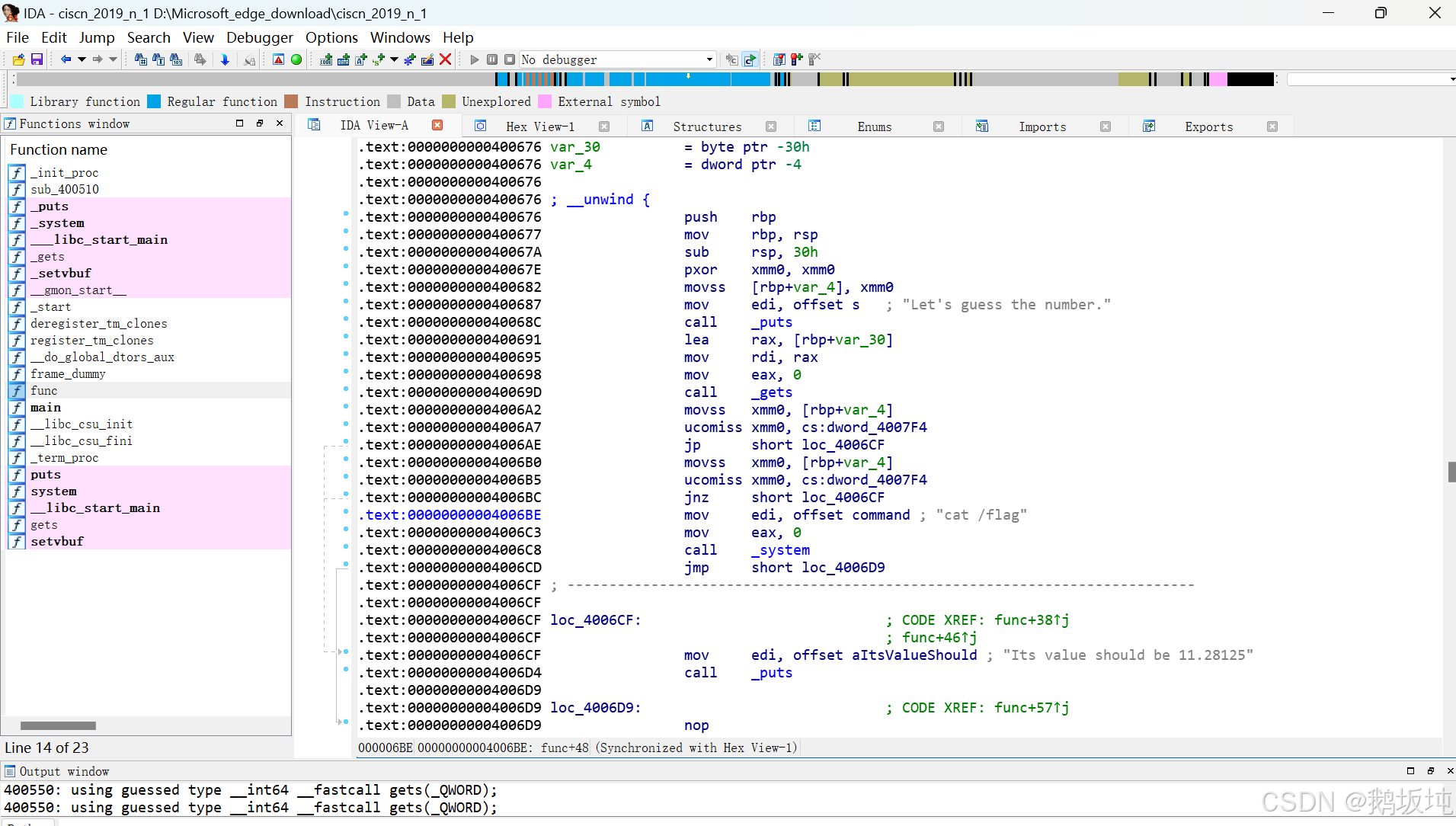Open the Debugger menu
Viewport: 1456px width, 826px height.
coord(260,37)
